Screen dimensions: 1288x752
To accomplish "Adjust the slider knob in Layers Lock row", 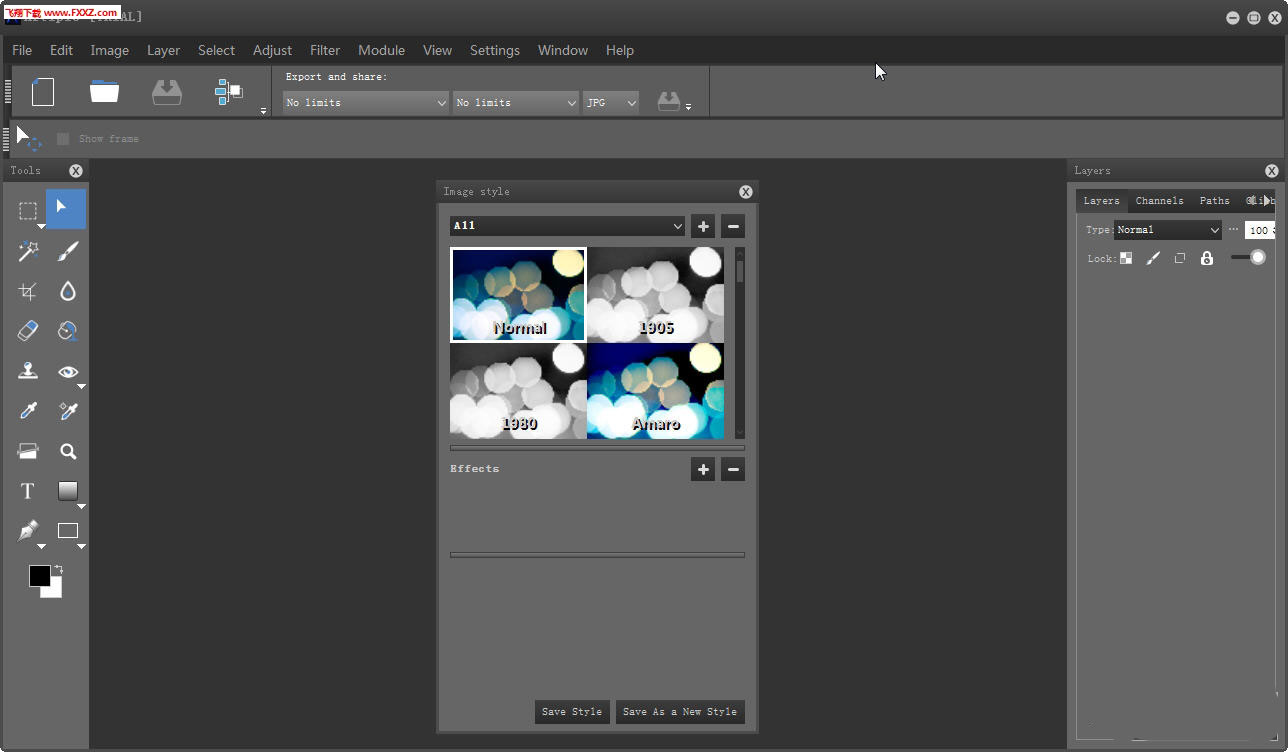I will pos(1258,257).
